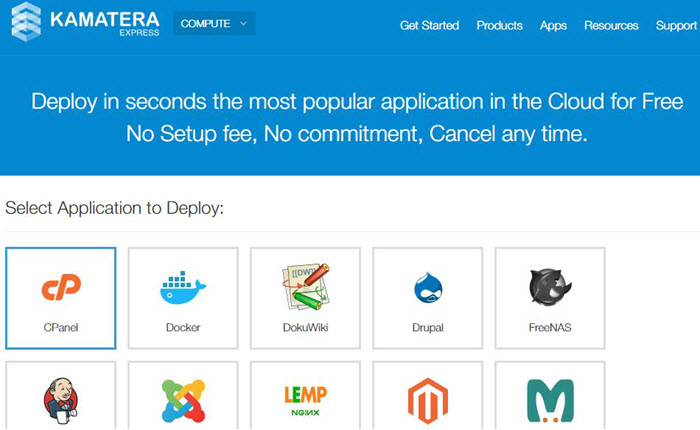Pick the DokuWiki application icon
700x430 pixels.
[x=305, y=287]
